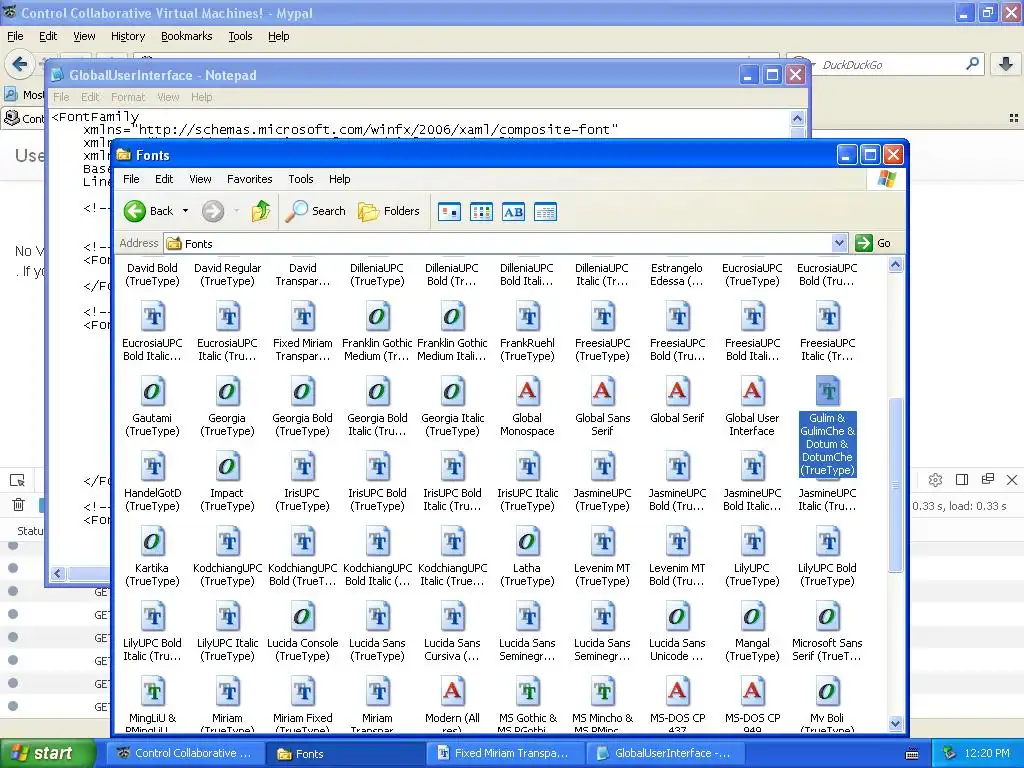
Task: Select the Similarity (AB) view button
Action: [513, 212]
